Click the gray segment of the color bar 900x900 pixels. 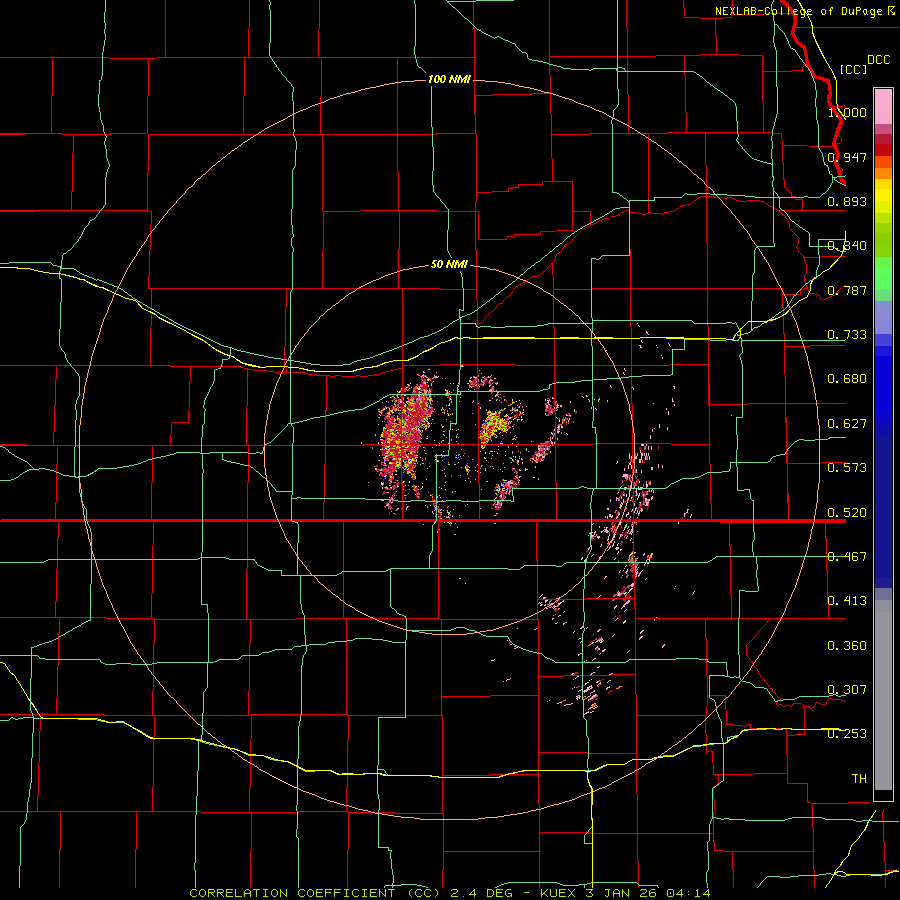(x=883, y=695)
